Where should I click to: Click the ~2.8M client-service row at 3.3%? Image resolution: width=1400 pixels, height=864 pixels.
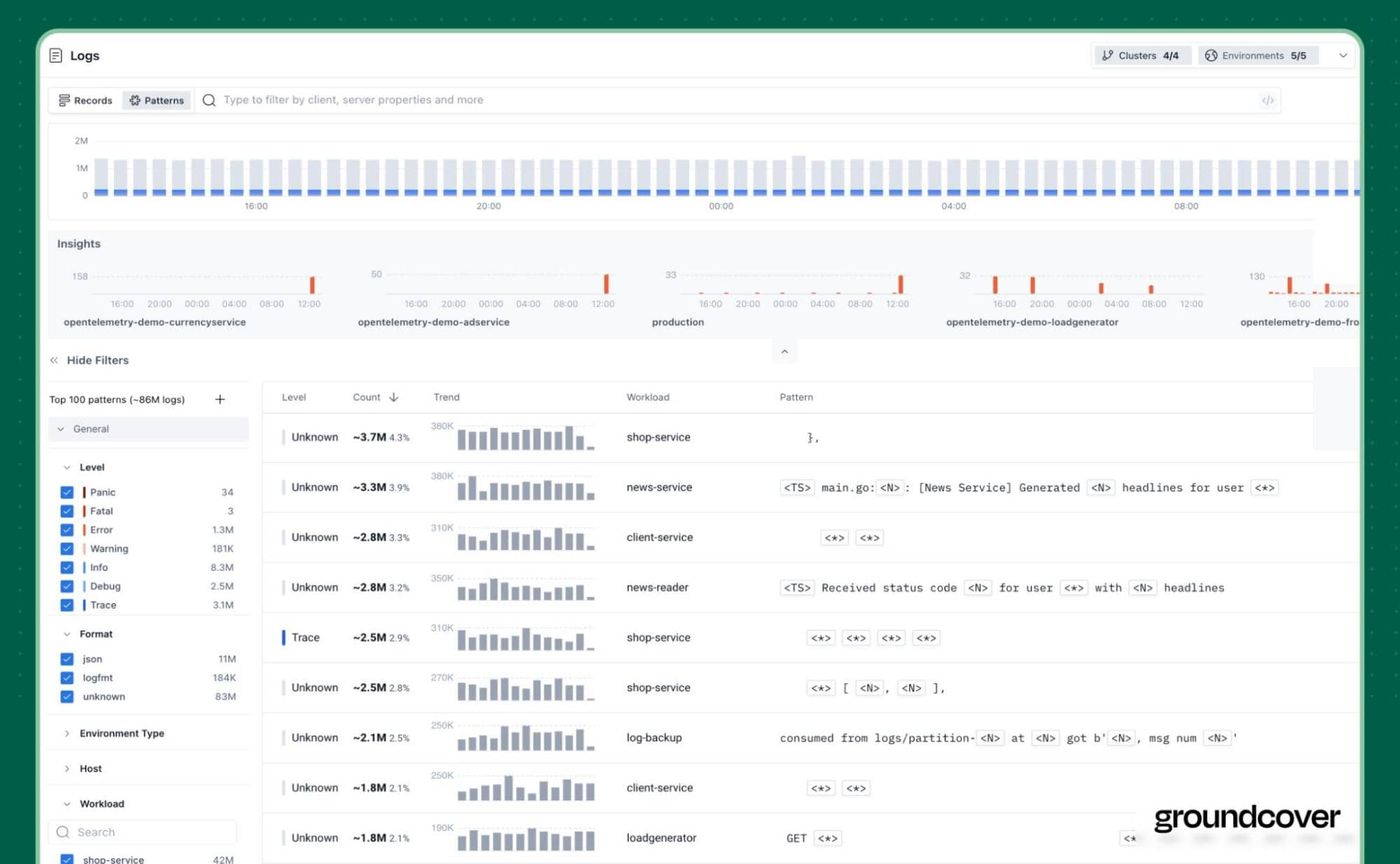point(810,537)
